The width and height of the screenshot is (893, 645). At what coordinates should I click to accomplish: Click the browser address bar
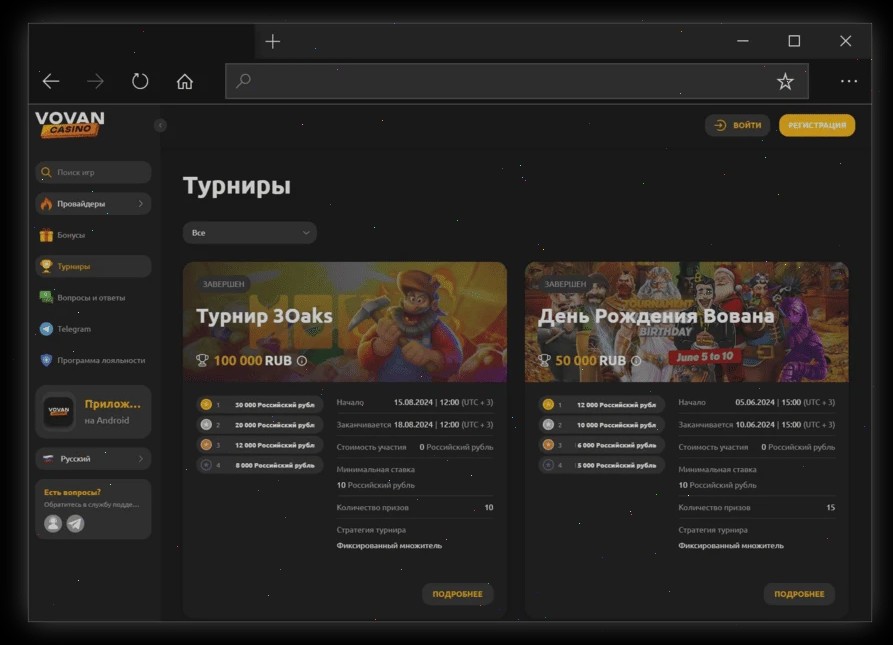click(517, 81)
